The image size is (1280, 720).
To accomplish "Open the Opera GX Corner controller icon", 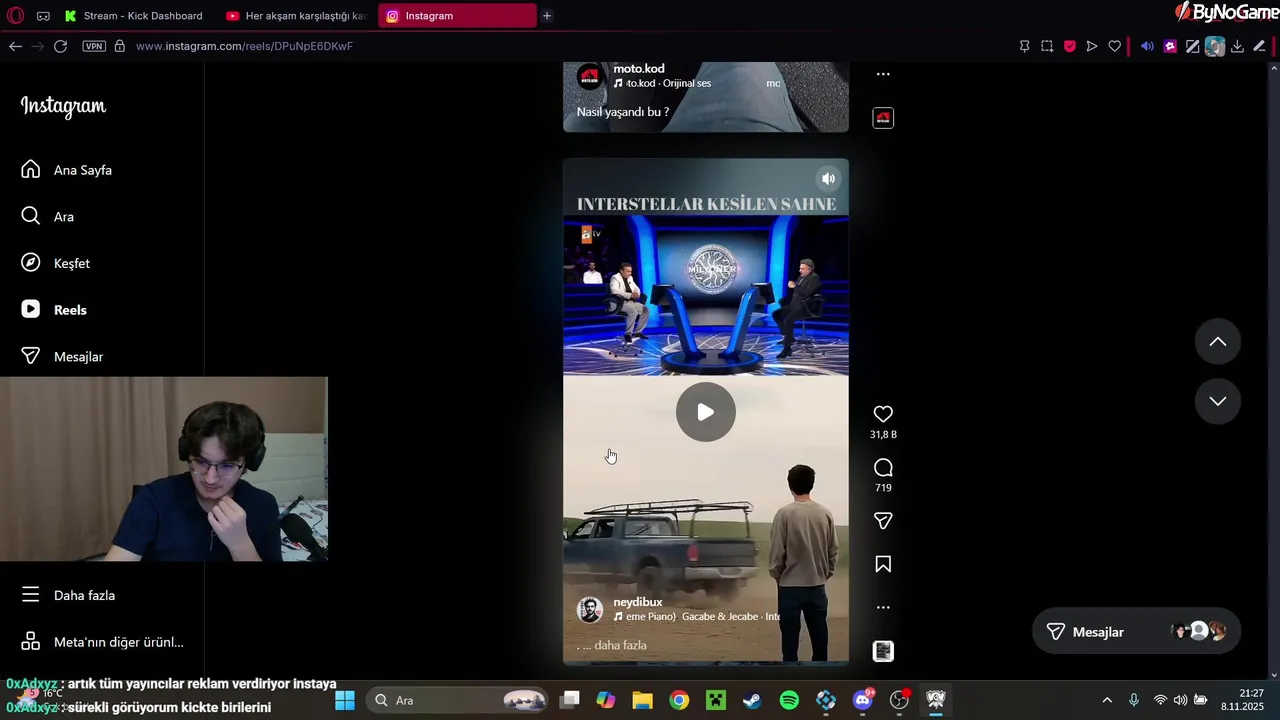I will 43,16.
